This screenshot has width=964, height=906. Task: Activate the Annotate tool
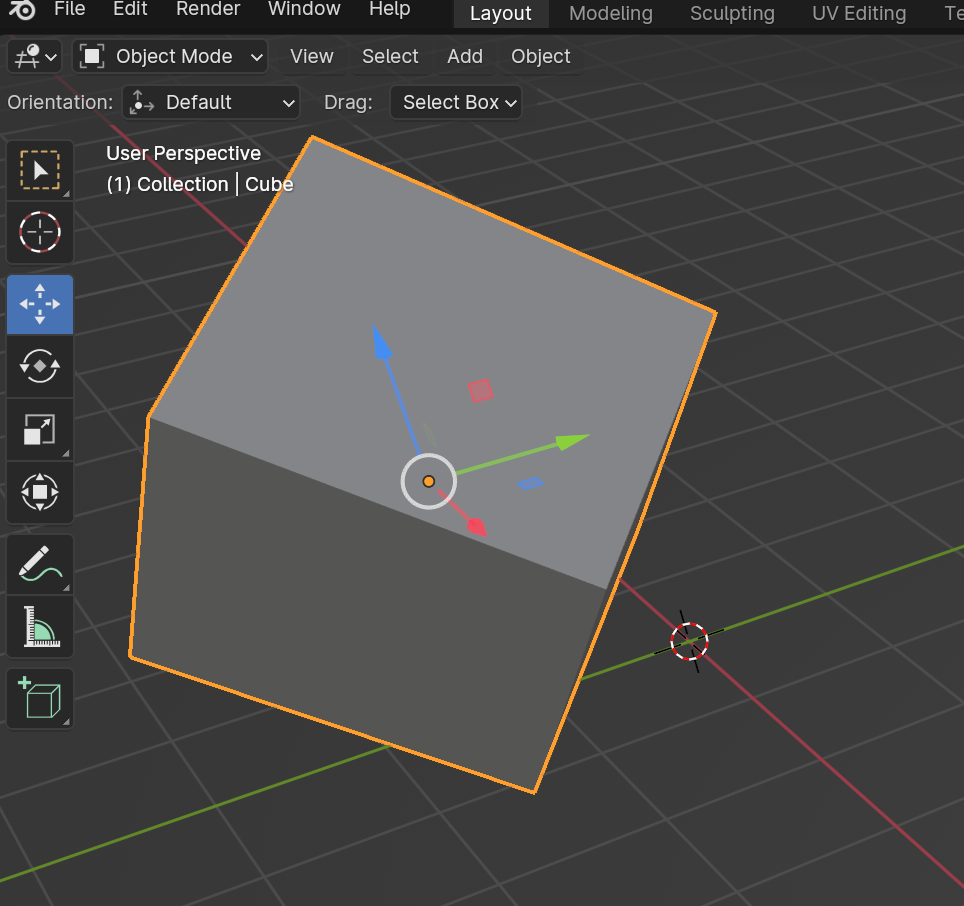(x=40, y=564)
